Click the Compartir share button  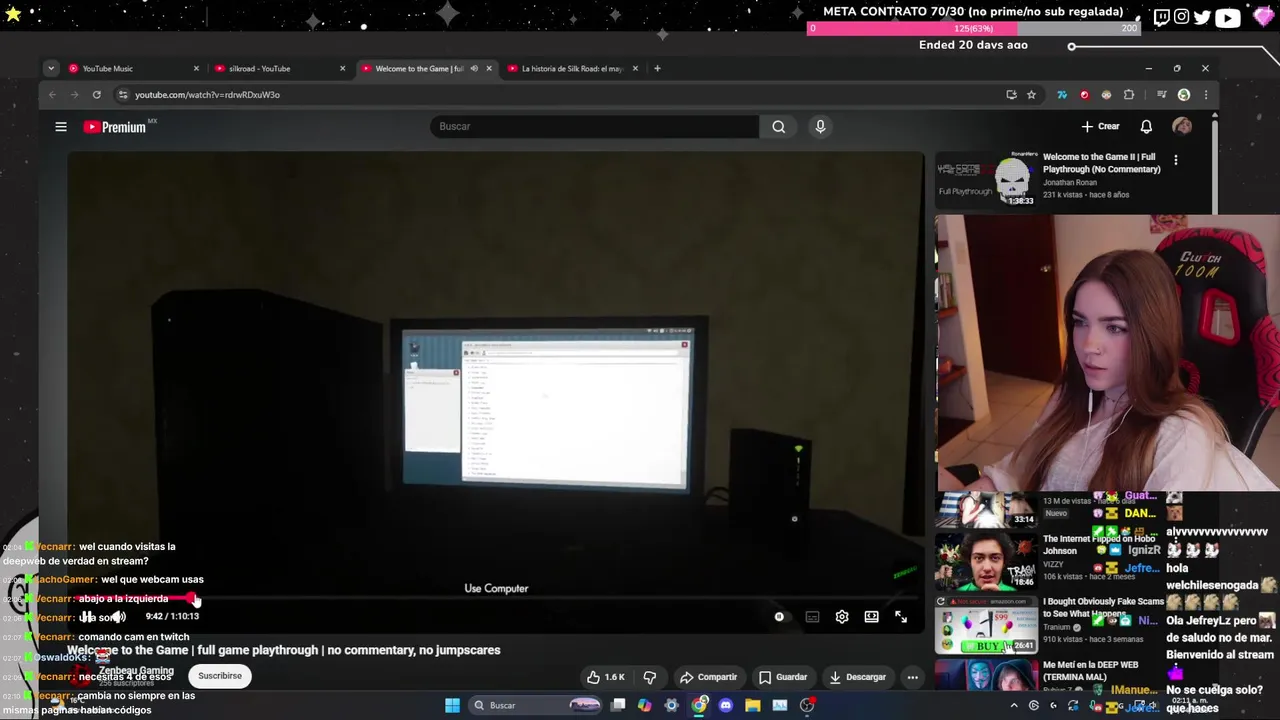point(708,677)
